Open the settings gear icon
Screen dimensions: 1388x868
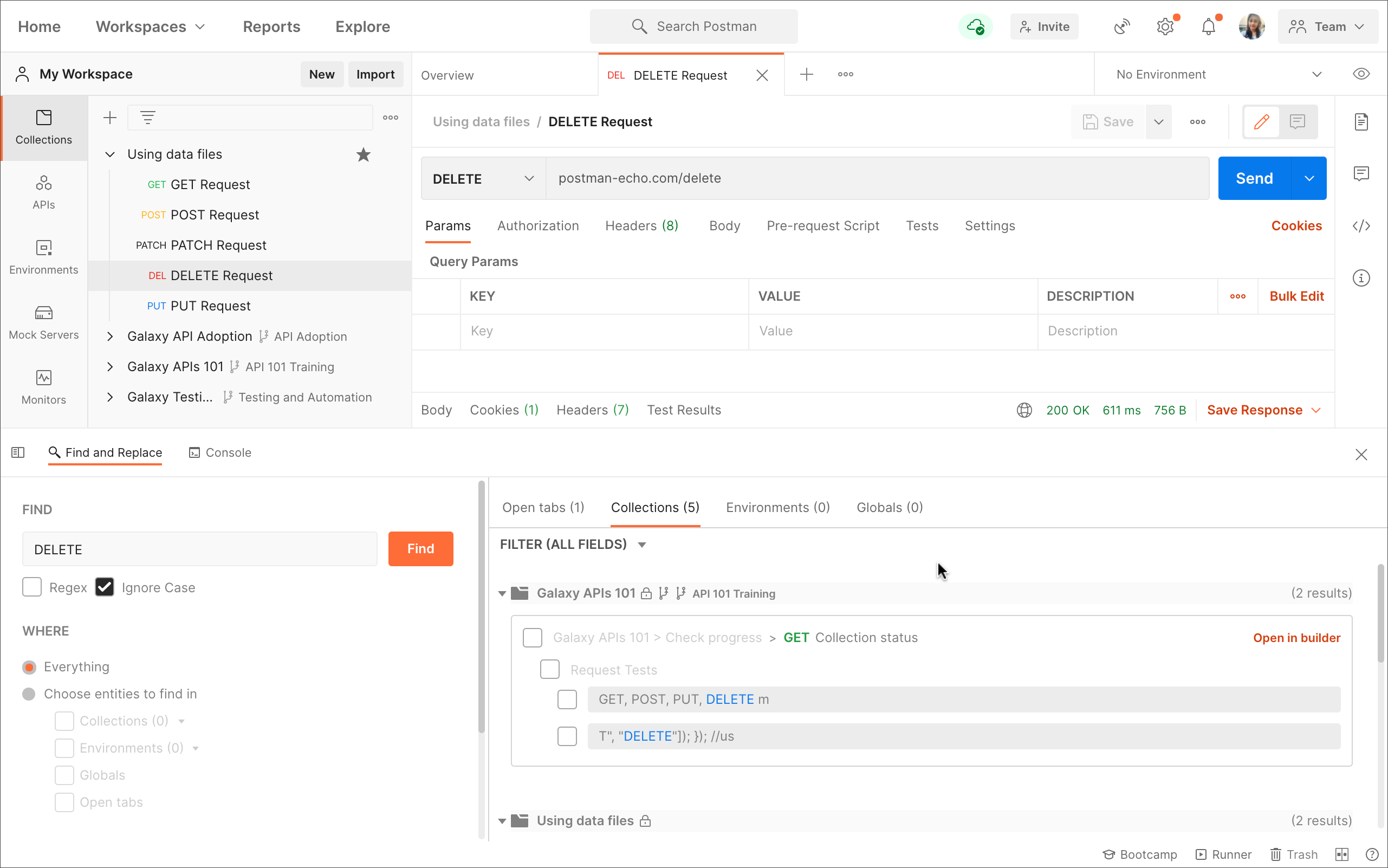tap(1165, 27)
